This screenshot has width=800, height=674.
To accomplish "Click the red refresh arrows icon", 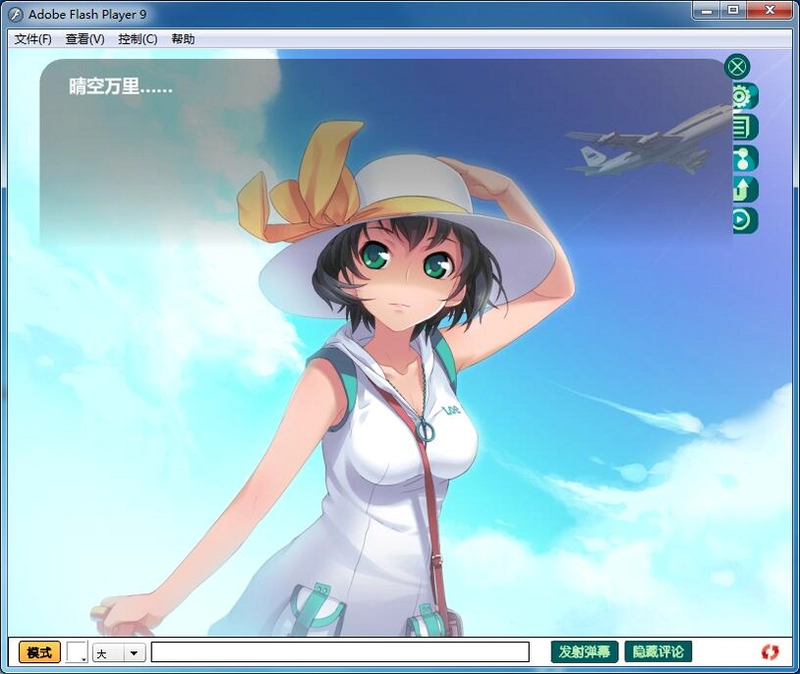I will click(770, 652).
